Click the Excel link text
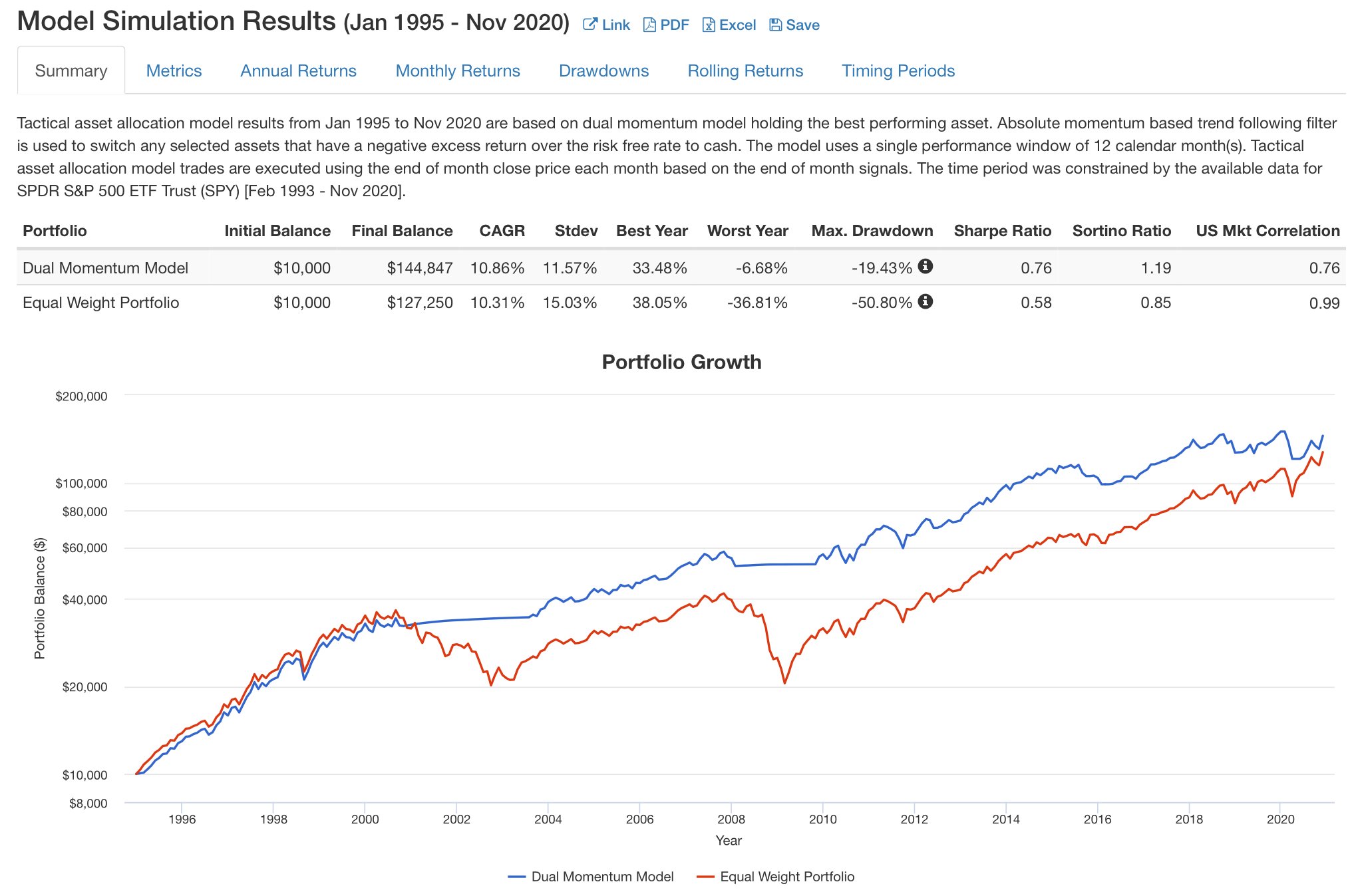Viewport: 1352px width, 896px height. (x=737, y=25)
